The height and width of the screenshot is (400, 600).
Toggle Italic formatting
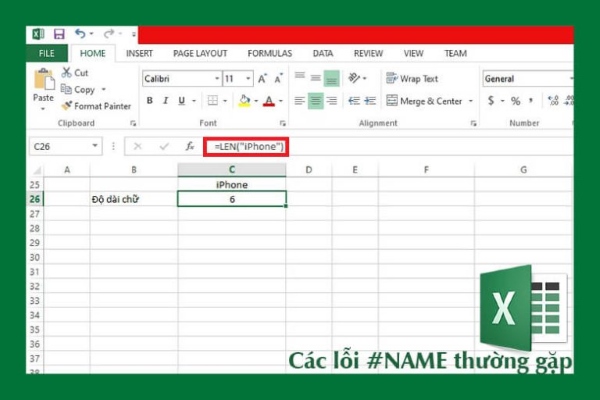pyautogui.click(x=165, y=101)
